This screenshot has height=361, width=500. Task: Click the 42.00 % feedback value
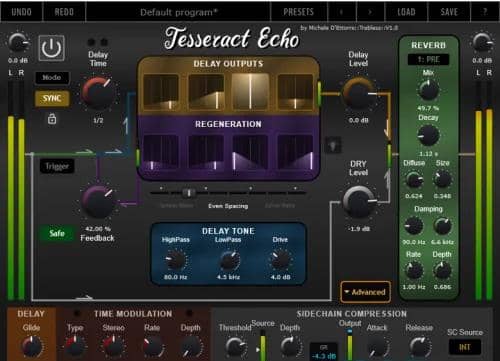point(98,229)
